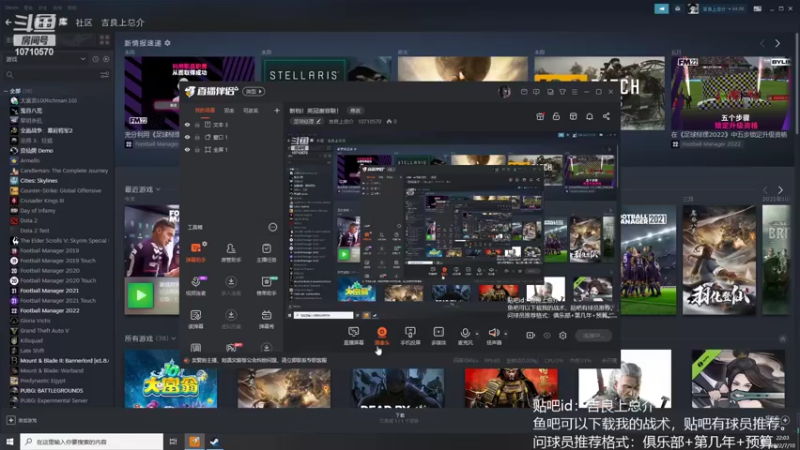
Task: Click the green play button on recent game
Action: (x=140, y=295)
